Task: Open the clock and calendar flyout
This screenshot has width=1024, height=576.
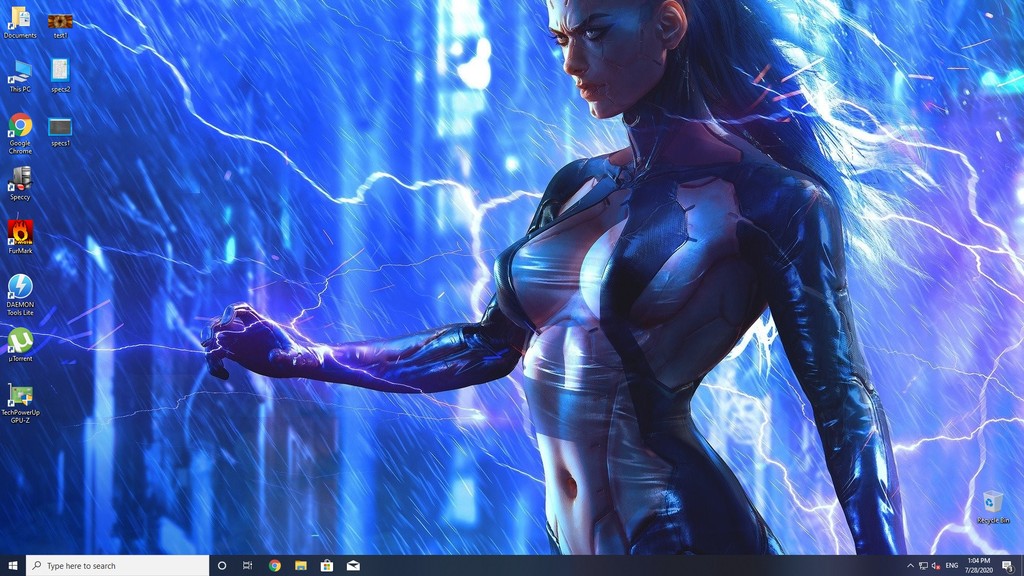Action: [x=979, y=566]
